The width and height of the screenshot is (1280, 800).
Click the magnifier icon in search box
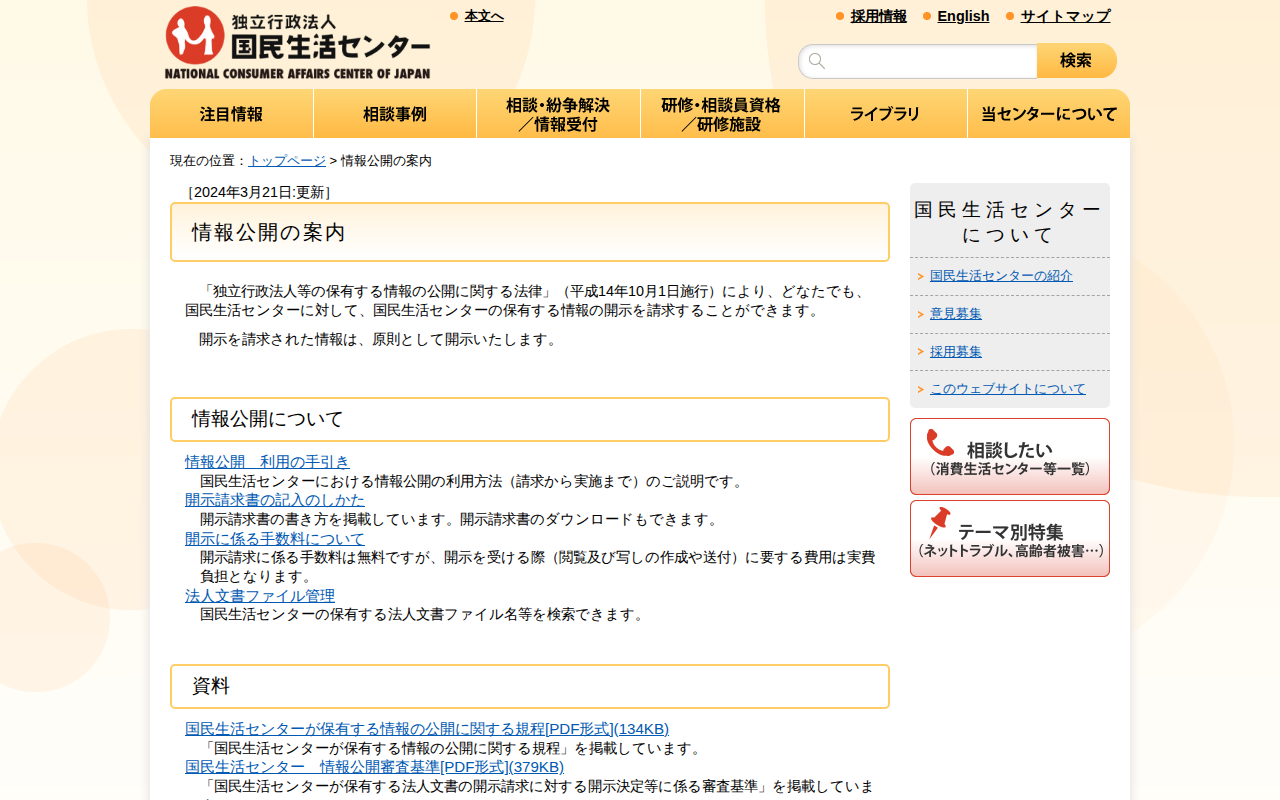click(817, 61)
